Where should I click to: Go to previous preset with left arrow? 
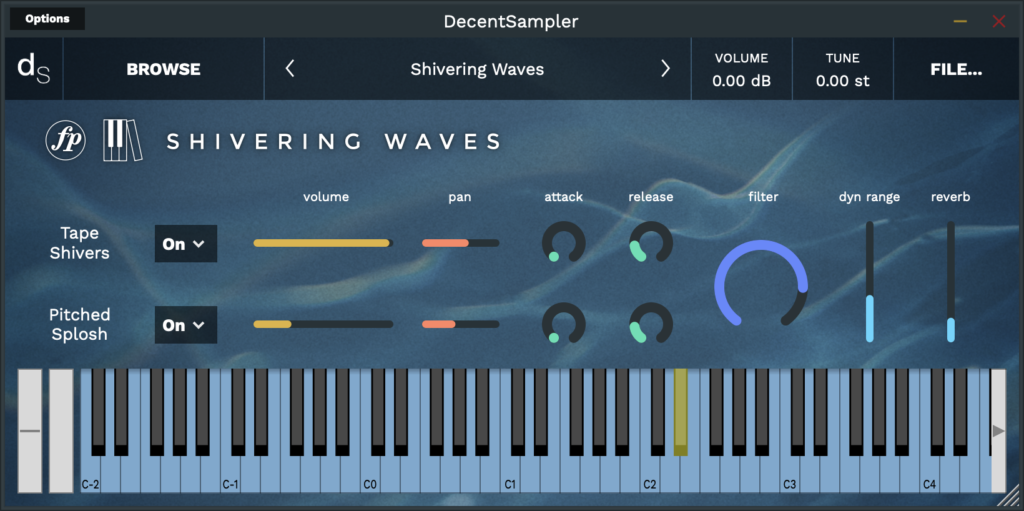point(290,69)
